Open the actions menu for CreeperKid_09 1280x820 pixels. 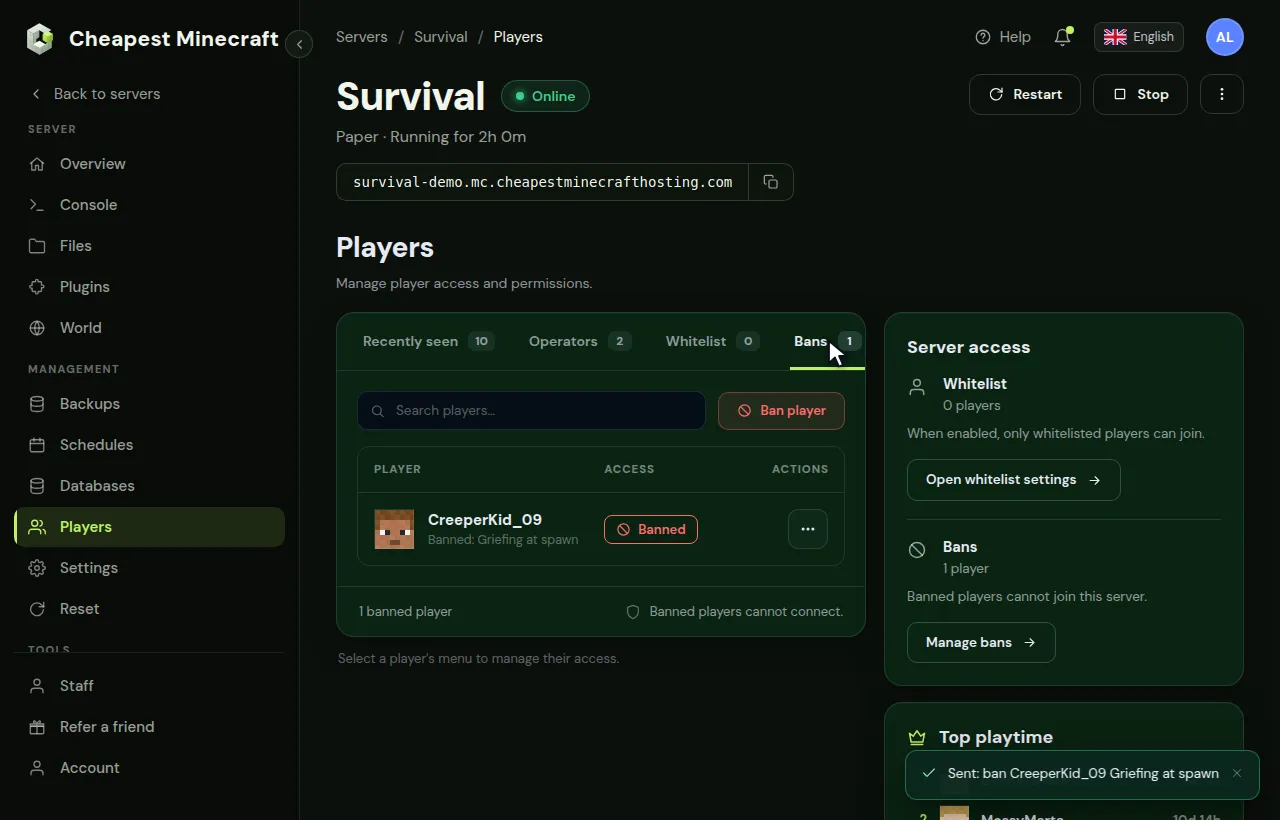tap(808, 529)
